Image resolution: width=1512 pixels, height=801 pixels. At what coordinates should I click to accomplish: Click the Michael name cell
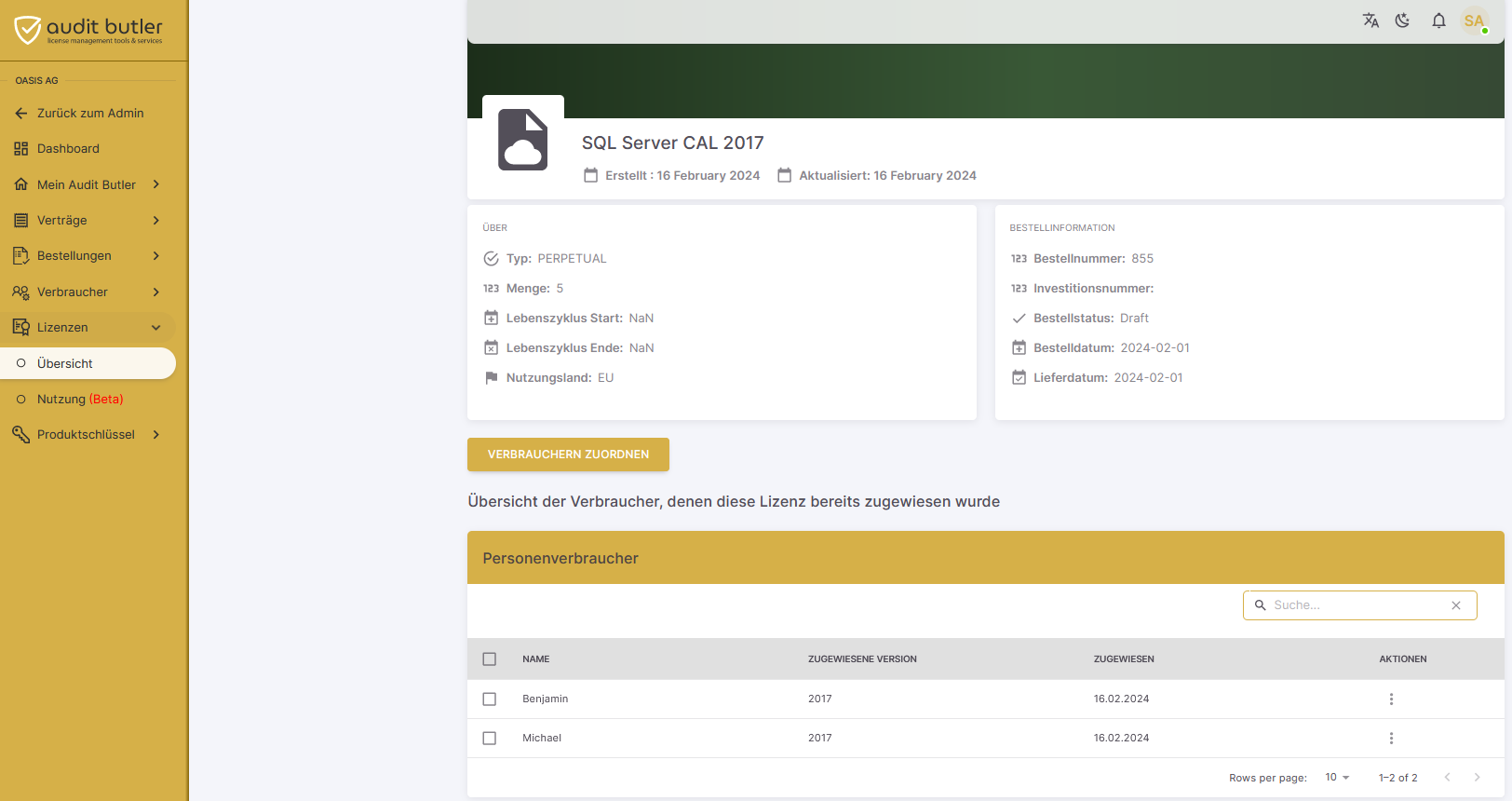[542, 739]
